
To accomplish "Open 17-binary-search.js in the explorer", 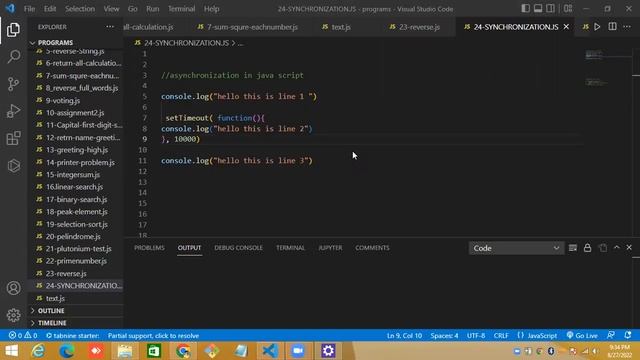I will [x=76, y=199].
